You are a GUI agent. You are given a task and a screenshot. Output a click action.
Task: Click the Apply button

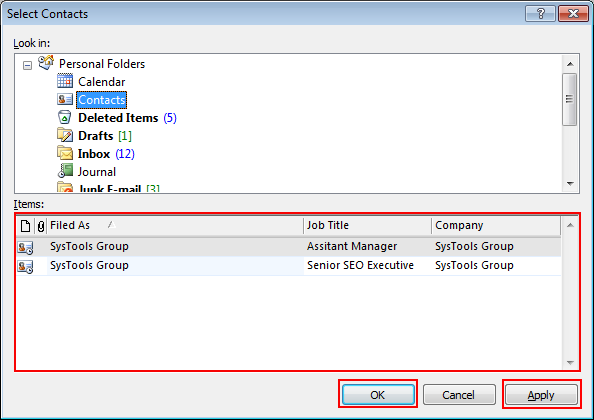(541, 395)
